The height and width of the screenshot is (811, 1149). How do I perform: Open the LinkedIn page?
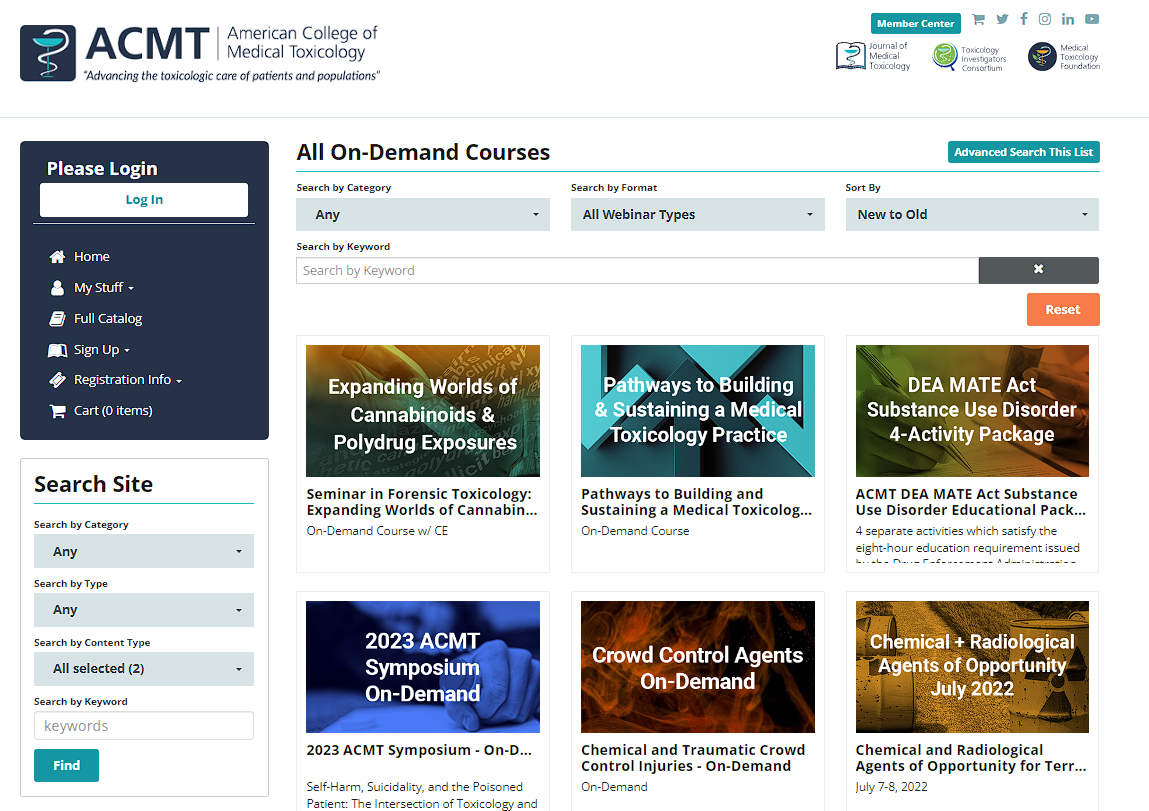1067,18
